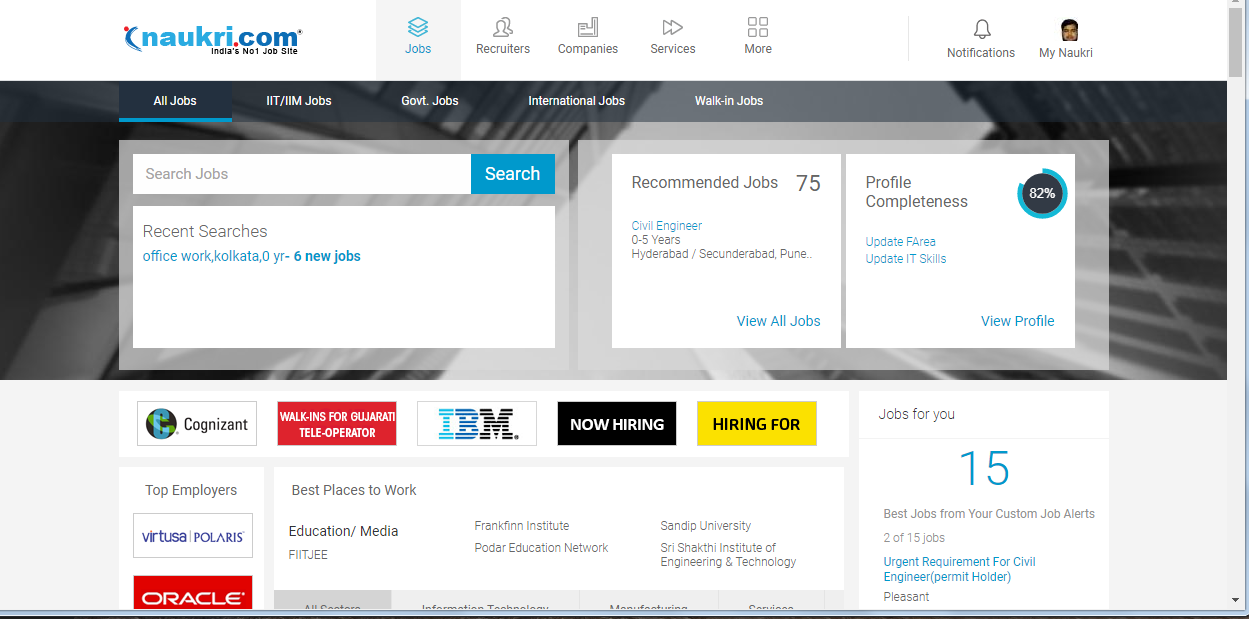Open the IBM logo banner
1249x619 pixels.
pos(477,424)
